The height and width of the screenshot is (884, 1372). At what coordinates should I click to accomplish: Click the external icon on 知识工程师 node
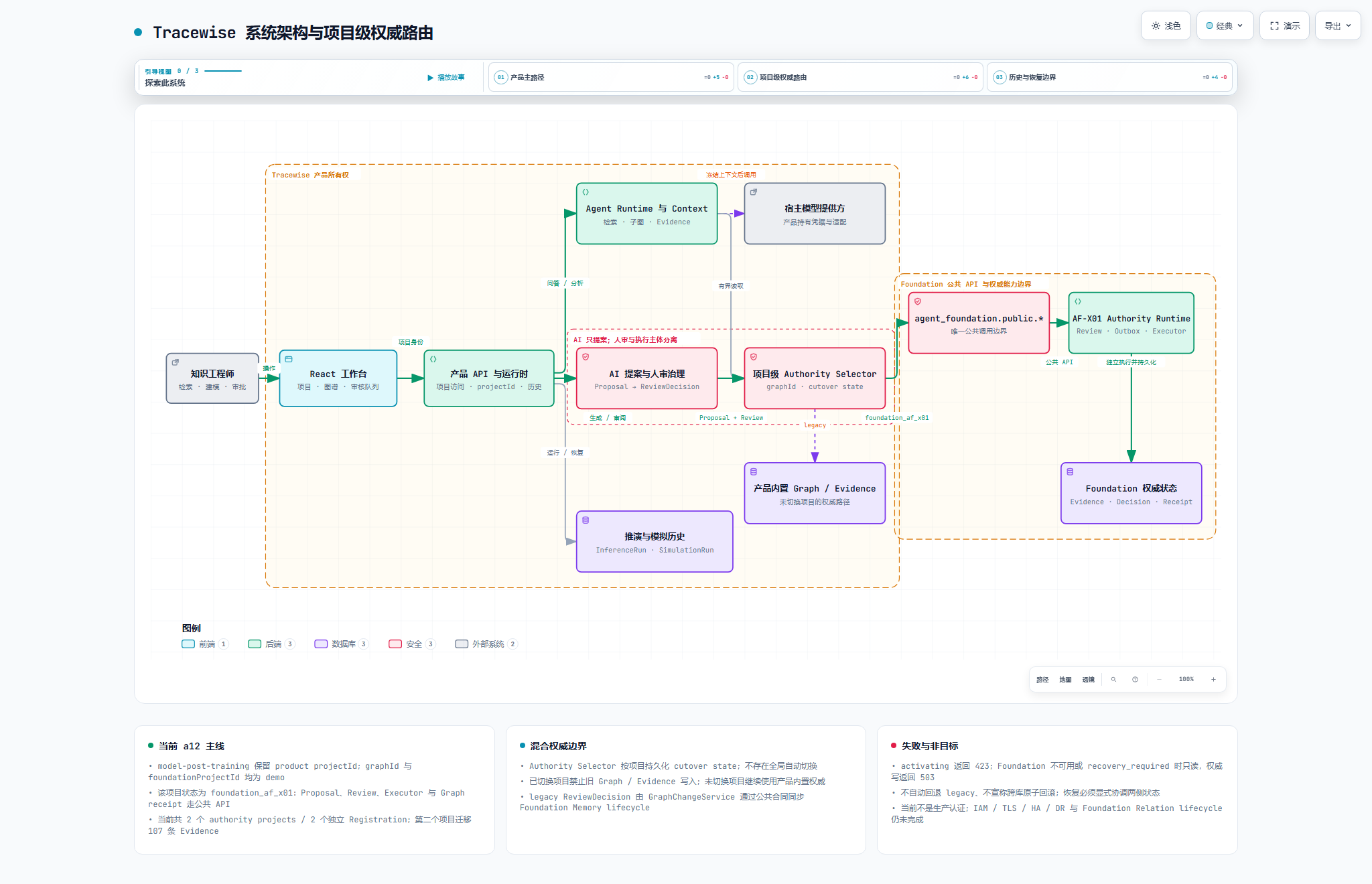[176, 362]
